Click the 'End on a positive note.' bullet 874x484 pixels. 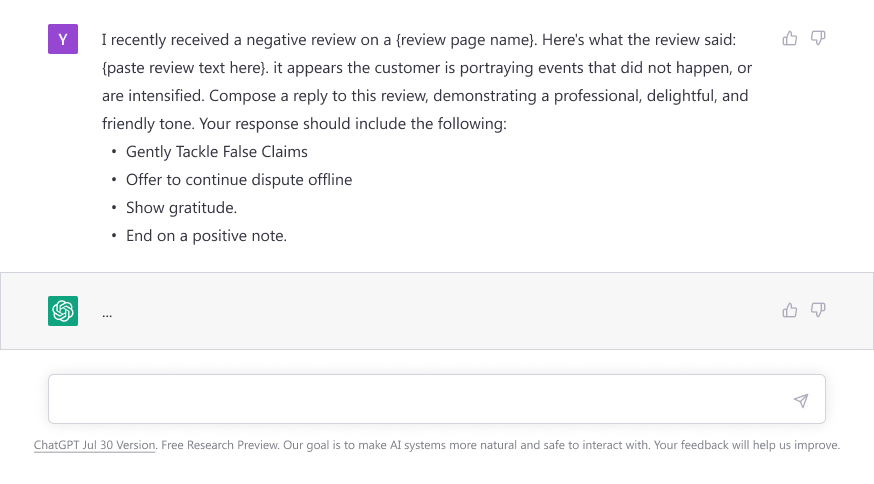pos(206,236)
